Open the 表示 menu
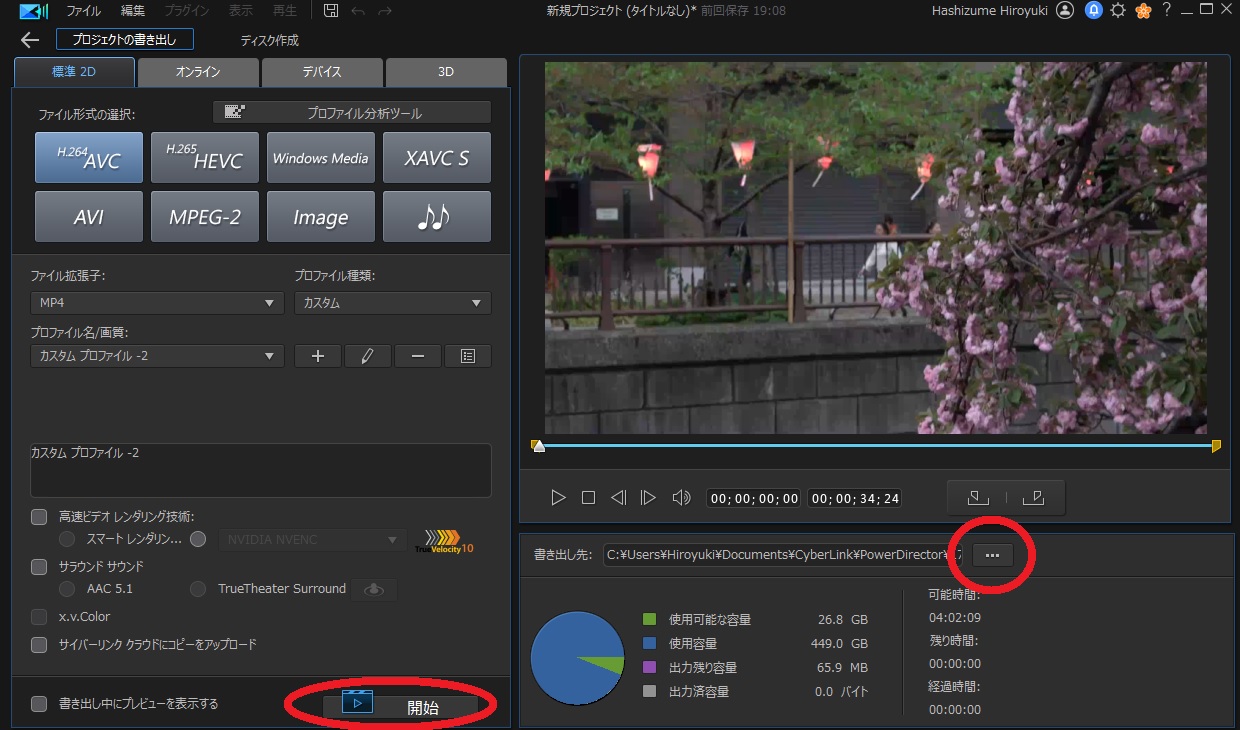Viewport: 1240px width, 730px height. (x=241, y=11)
